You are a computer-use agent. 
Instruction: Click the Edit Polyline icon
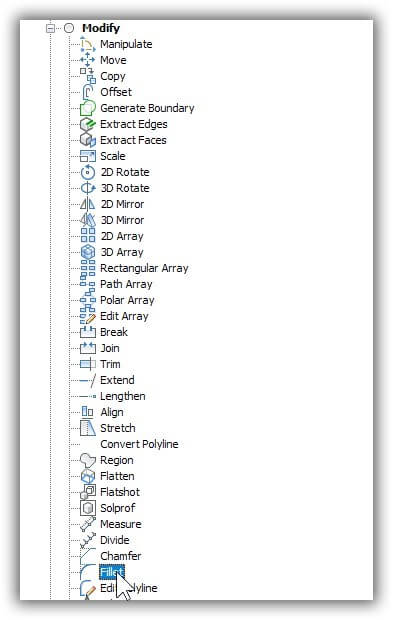88,588
